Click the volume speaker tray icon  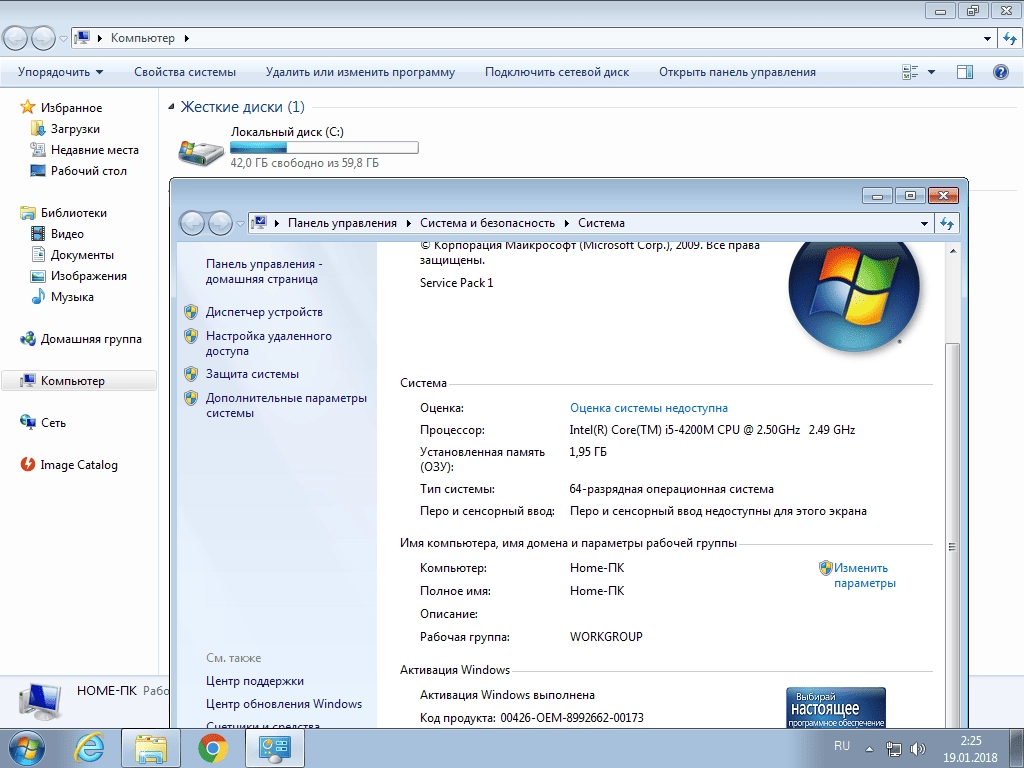coord(918,748)
